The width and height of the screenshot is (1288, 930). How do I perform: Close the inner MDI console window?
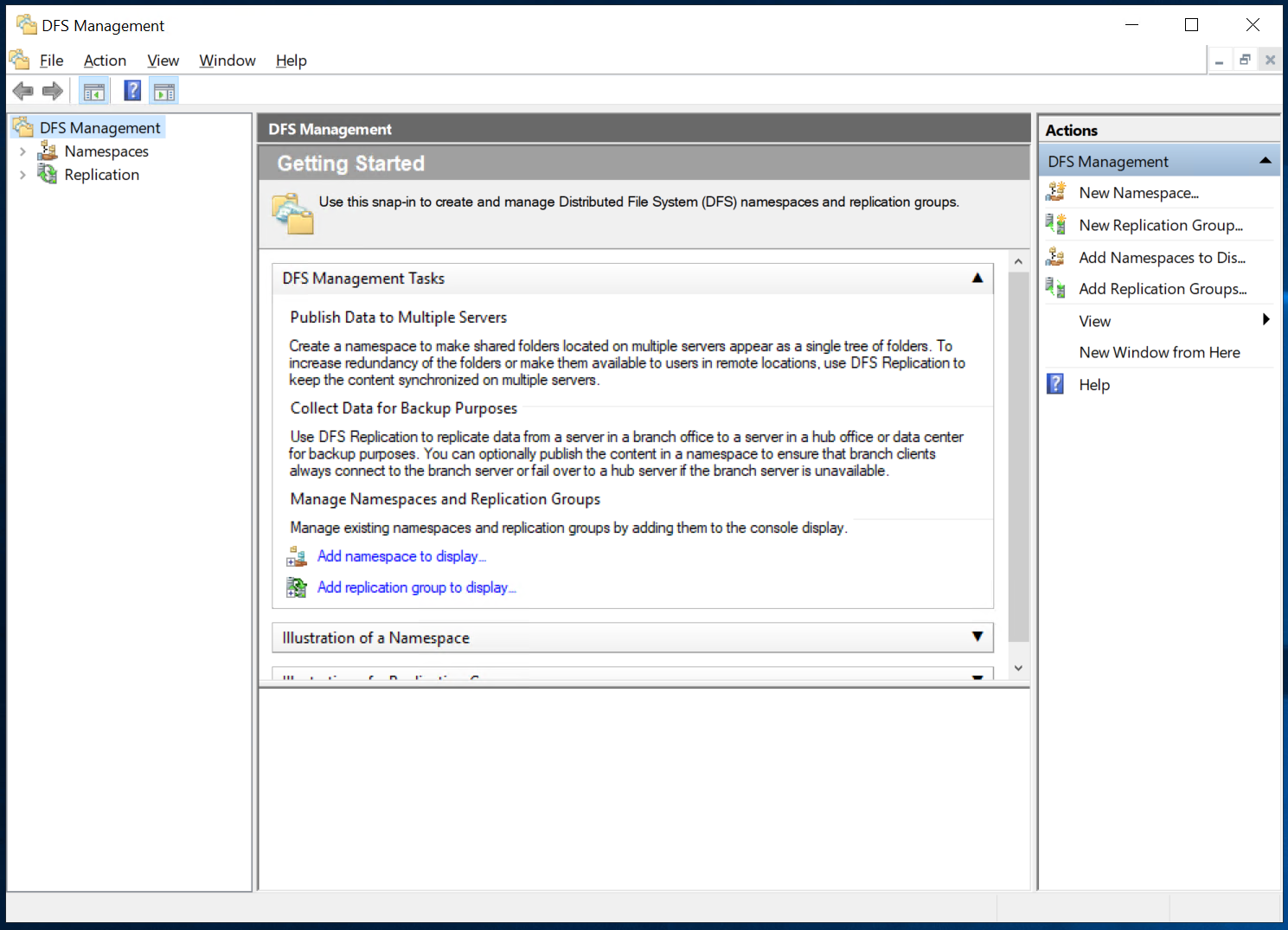point(1270,60)
